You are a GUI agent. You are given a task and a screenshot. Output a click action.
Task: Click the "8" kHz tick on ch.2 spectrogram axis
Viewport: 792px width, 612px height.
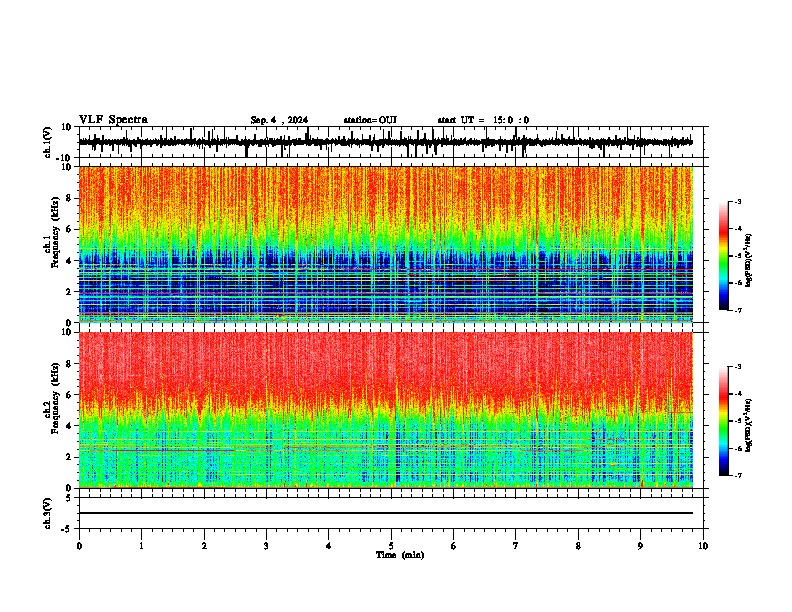tap(70, 364)
